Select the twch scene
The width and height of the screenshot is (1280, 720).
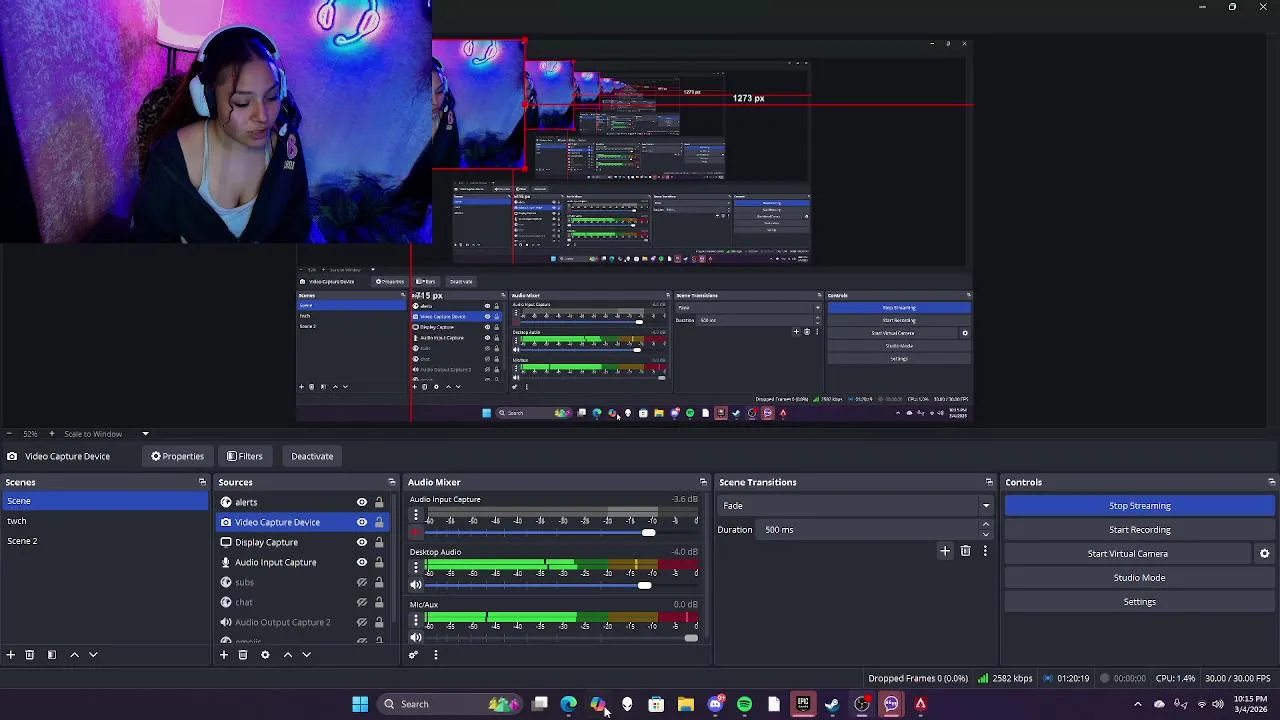104,521
